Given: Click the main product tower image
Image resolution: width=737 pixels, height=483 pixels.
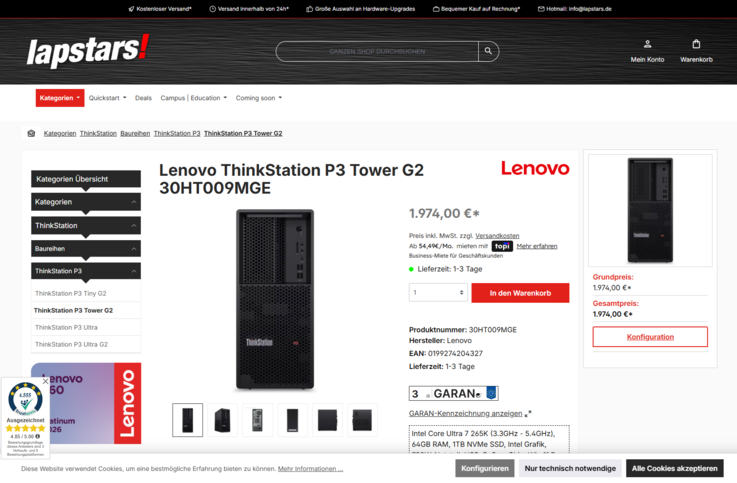Looking at the screenshot, I should tap(275, 300).
